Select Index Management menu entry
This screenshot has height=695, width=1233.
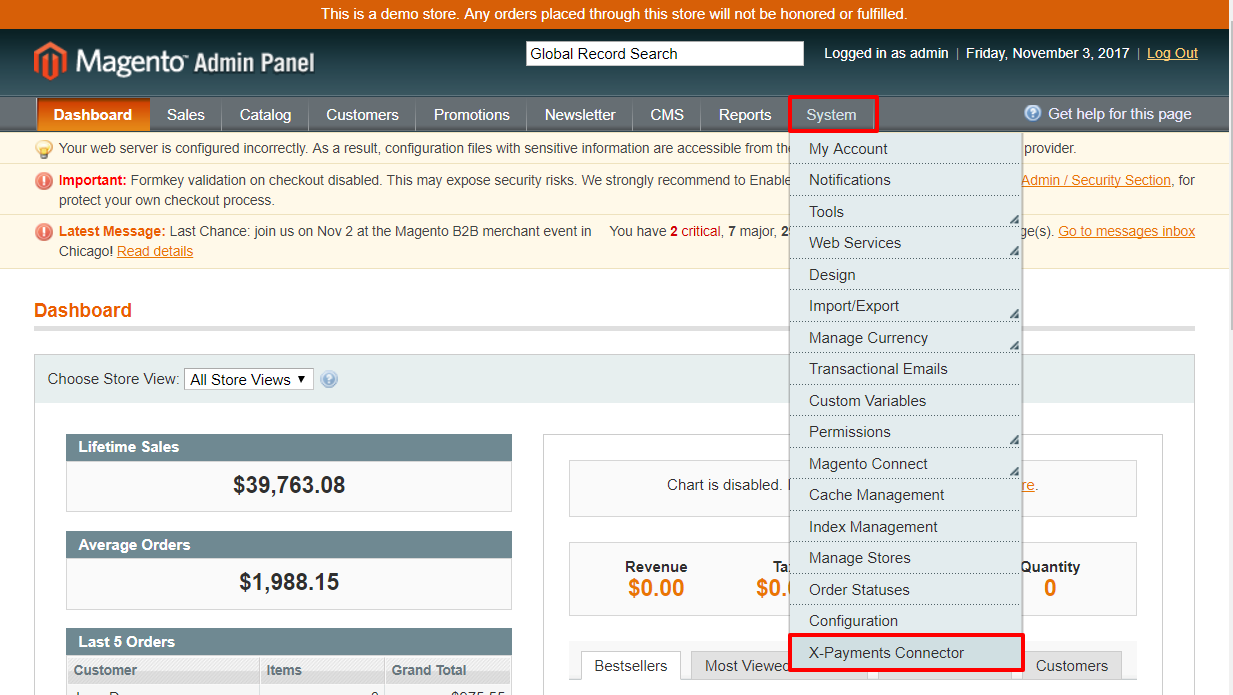905,527
